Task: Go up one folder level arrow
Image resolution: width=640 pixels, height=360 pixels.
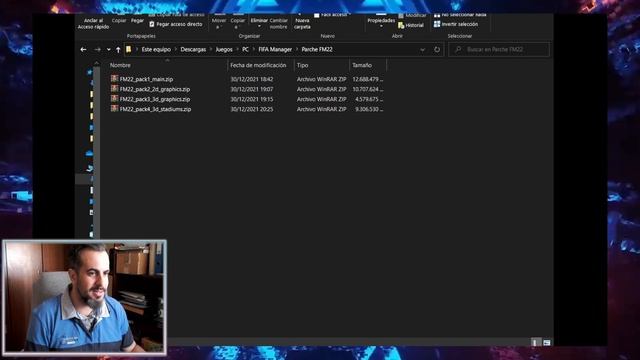Action: click(x=118, y=49)
